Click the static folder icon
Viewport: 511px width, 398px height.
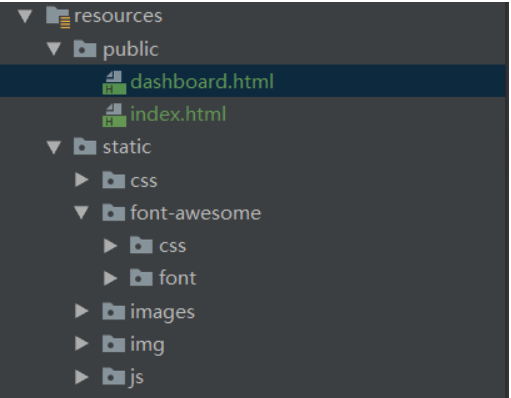pos(85,146)
